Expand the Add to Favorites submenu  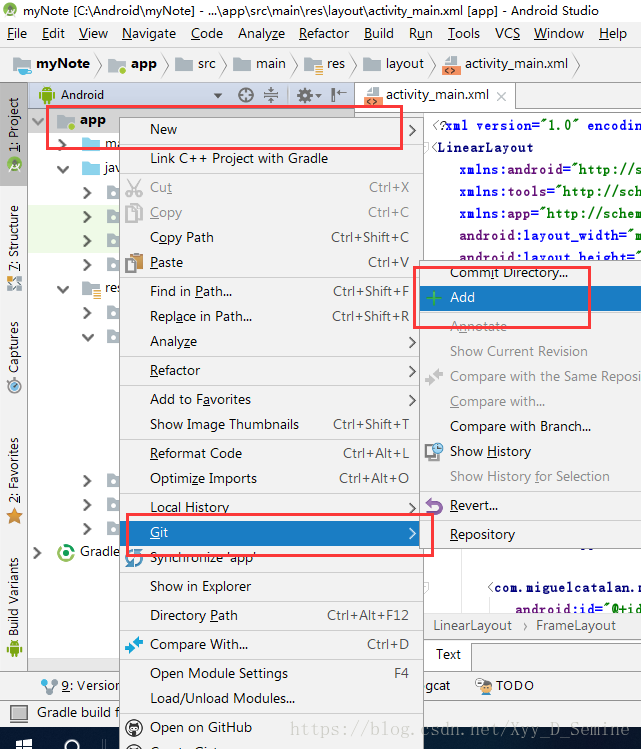click(x=271, y=399)
